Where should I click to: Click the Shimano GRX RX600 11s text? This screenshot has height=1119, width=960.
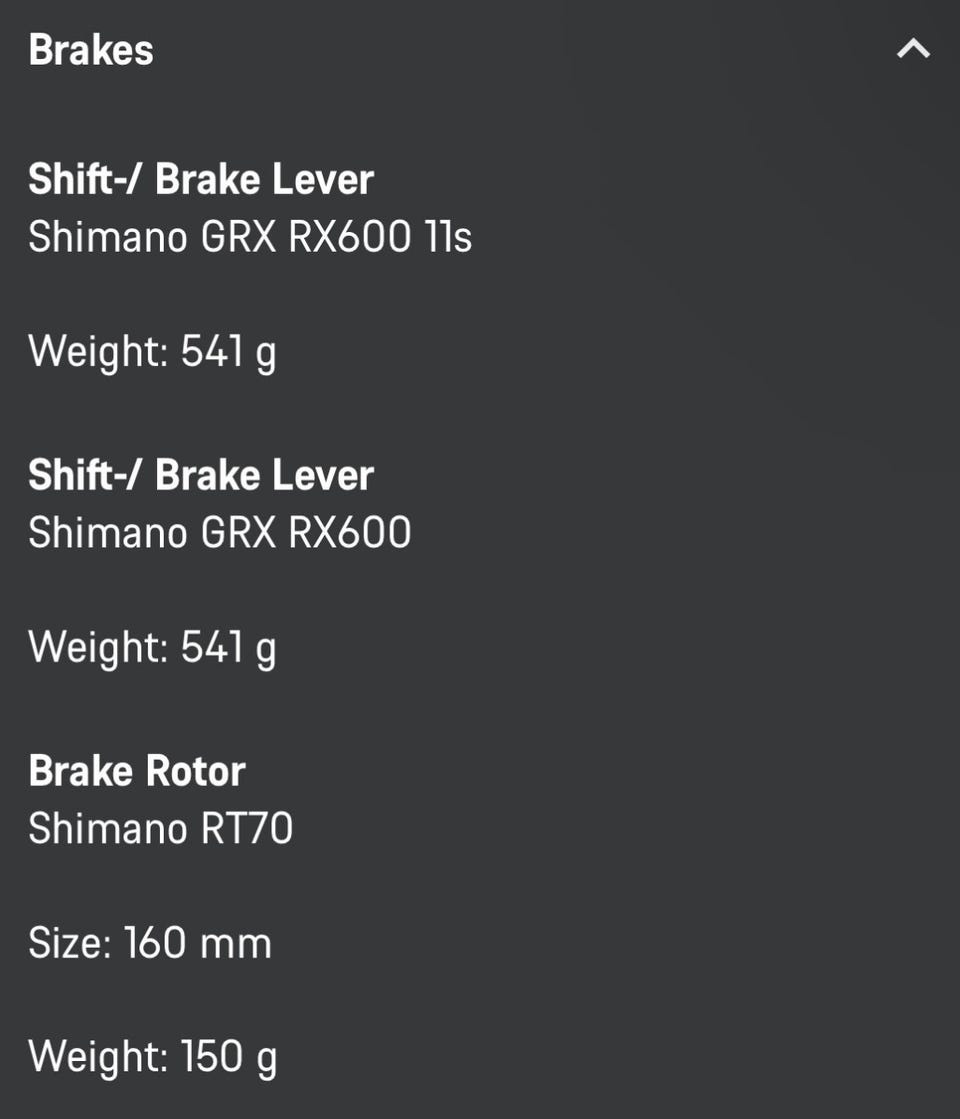point(250,236)
